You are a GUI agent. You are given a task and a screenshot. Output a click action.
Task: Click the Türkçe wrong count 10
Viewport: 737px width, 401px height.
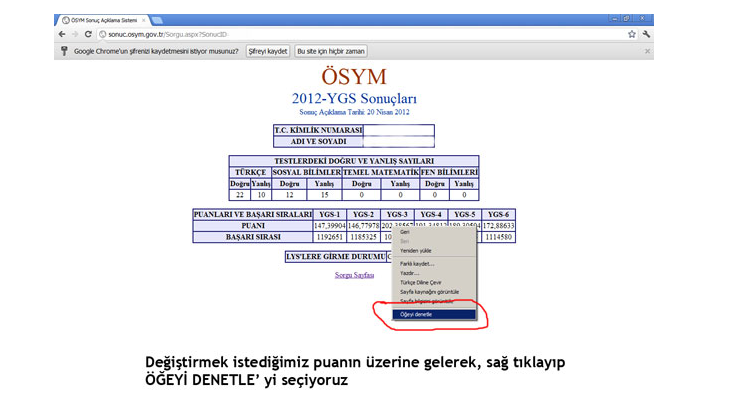(261, 195)
